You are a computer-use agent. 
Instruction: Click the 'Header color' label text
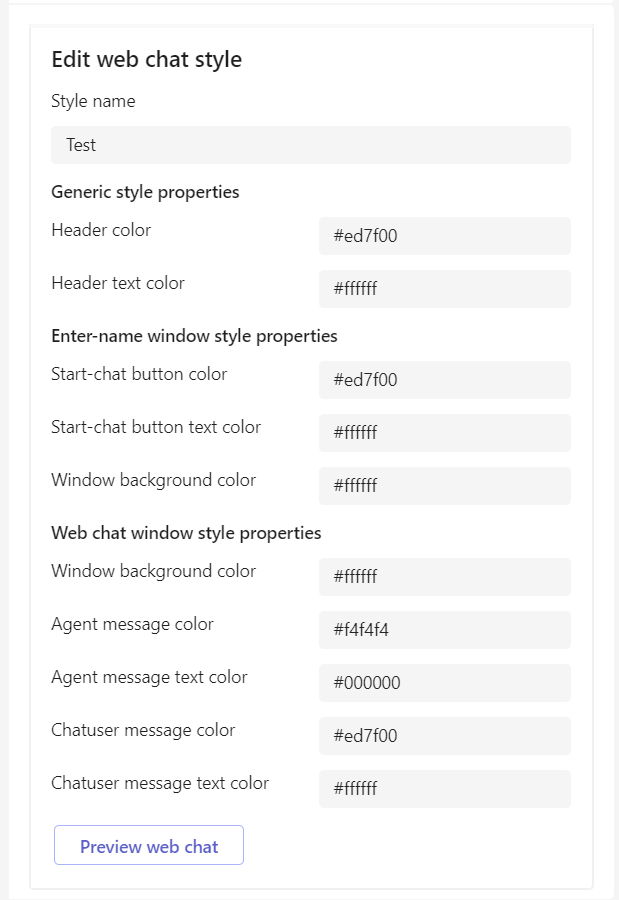pyautogui.click(x=101, y=230)
